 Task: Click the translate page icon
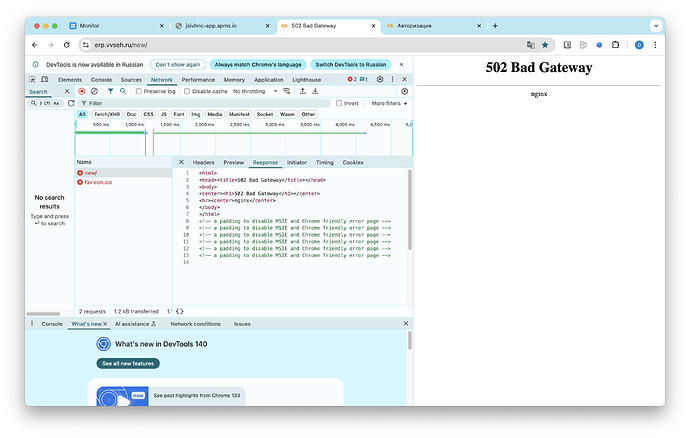pyautogui.click(x=531, y=45)
